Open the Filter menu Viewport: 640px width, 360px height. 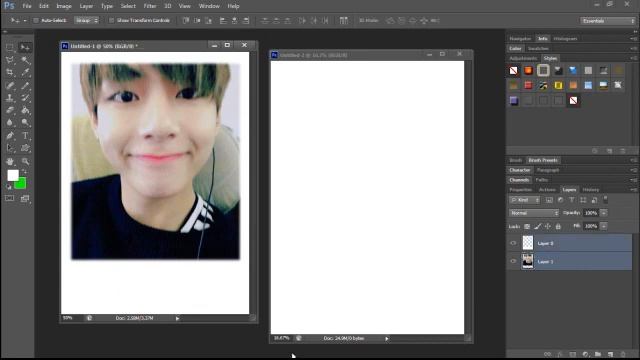(x=150, y=6)
